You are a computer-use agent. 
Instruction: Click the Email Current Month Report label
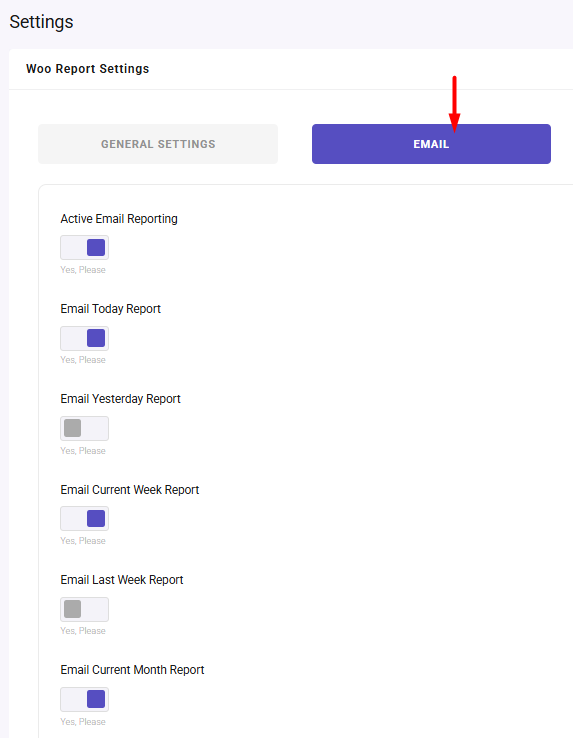(132, 670)
